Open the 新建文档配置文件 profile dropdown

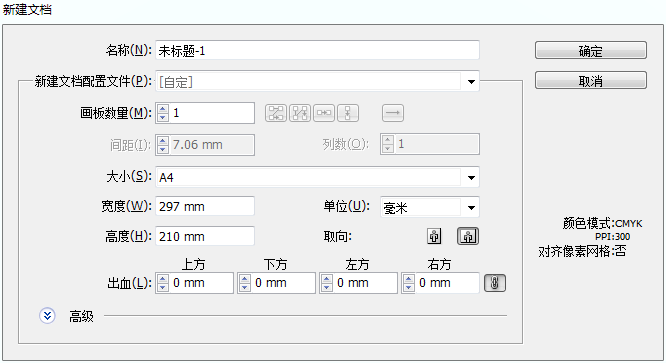471,82
